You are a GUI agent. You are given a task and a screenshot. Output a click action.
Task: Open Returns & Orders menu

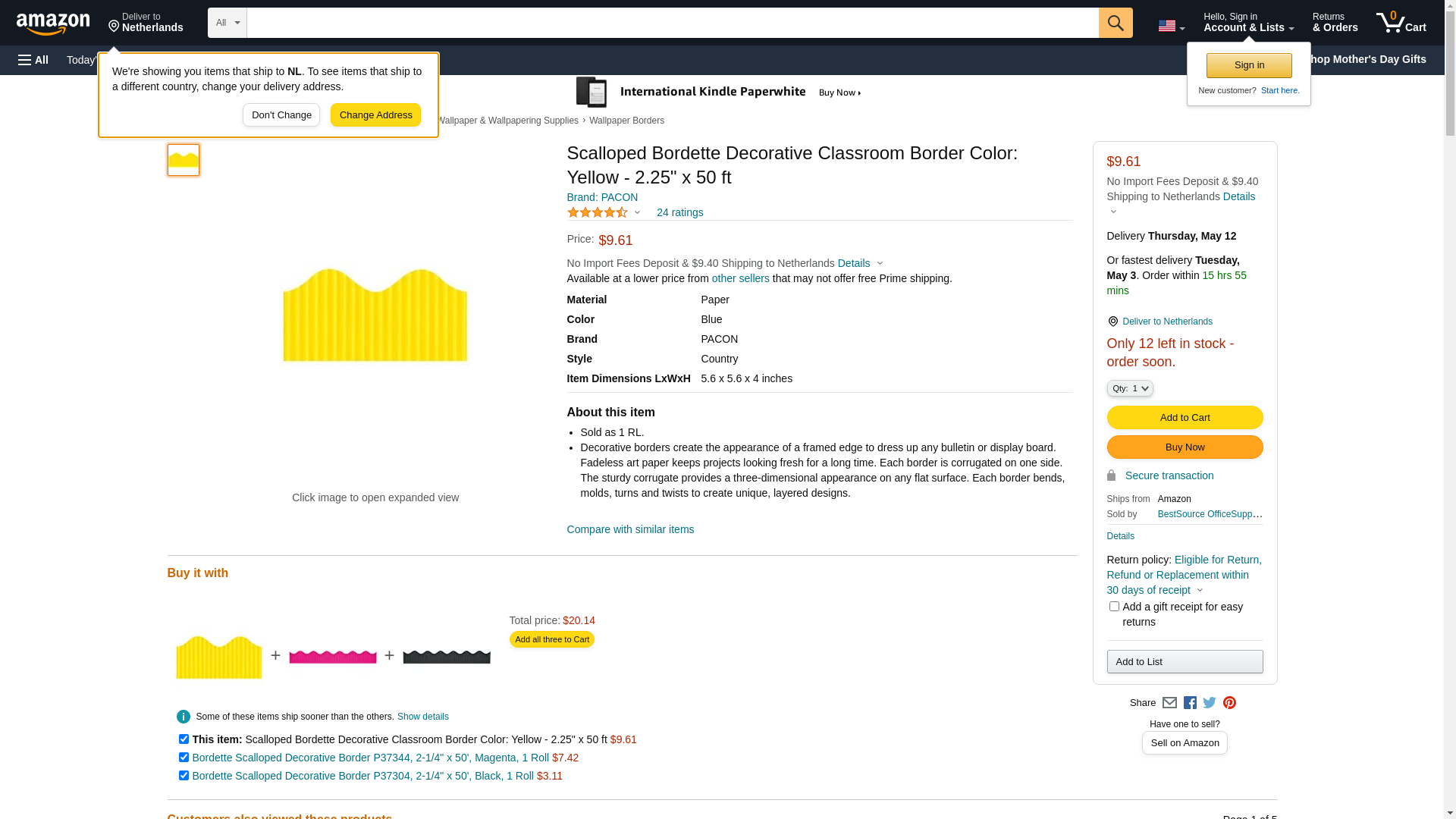click(1335, 23)
